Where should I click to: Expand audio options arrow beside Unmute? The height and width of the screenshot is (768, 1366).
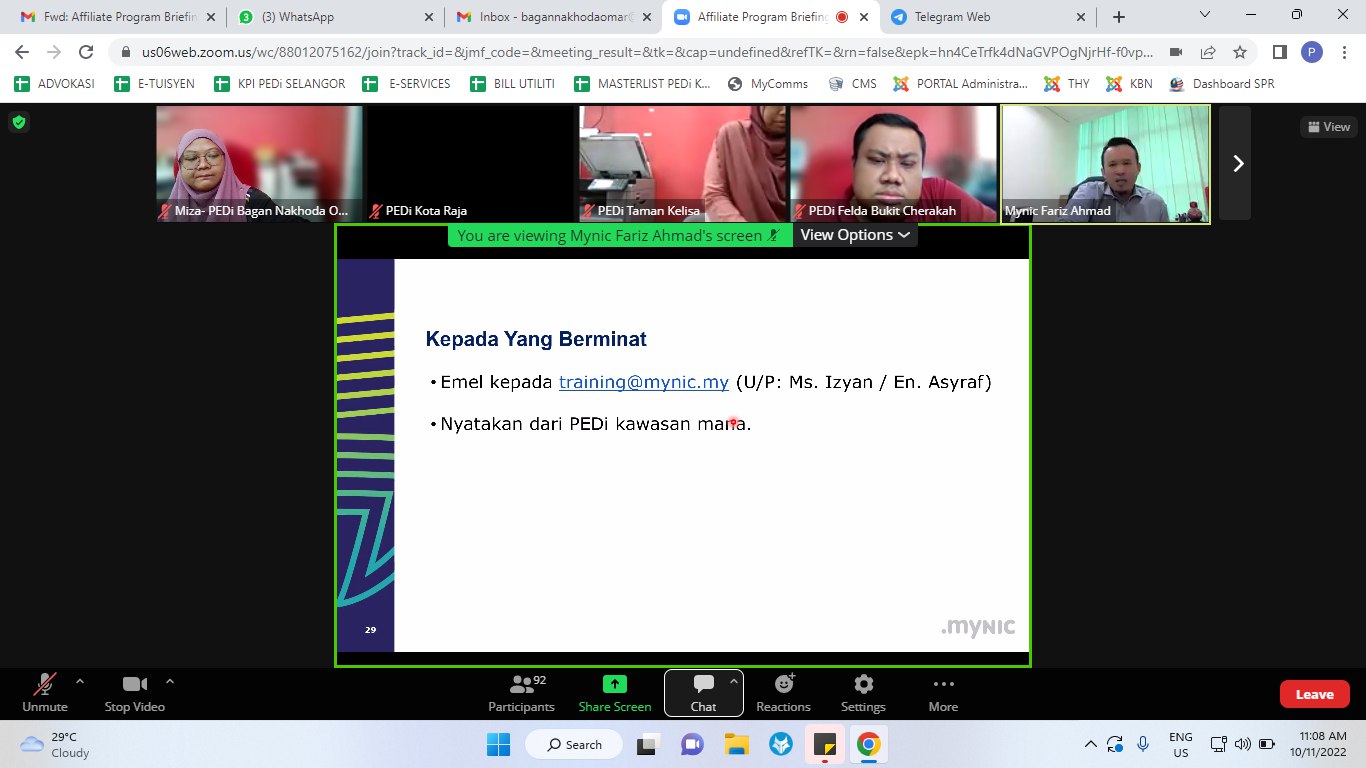[80, 682]
